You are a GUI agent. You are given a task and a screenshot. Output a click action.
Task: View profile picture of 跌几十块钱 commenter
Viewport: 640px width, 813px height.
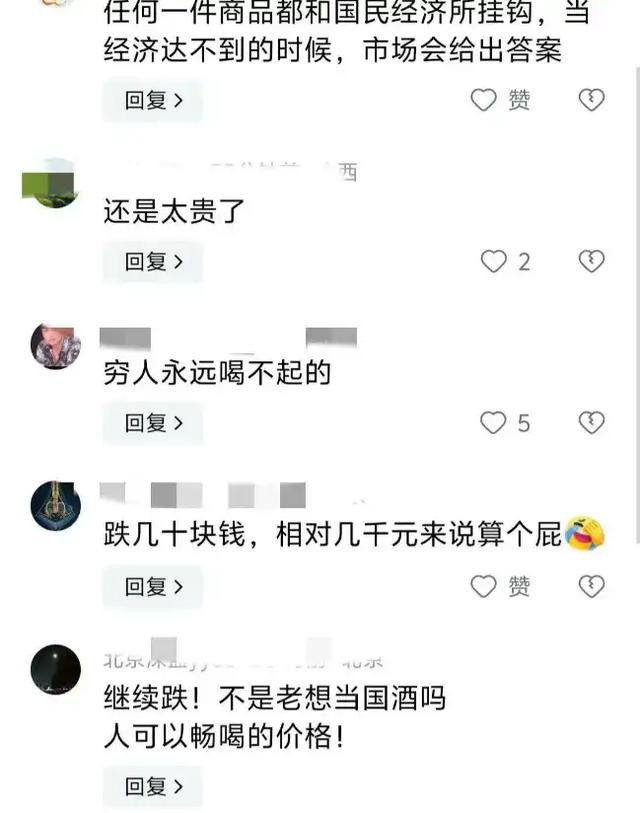point(55,507)
